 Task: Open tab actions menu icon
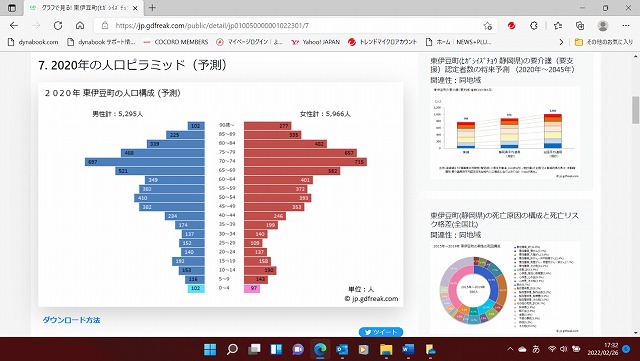[12, 8]
